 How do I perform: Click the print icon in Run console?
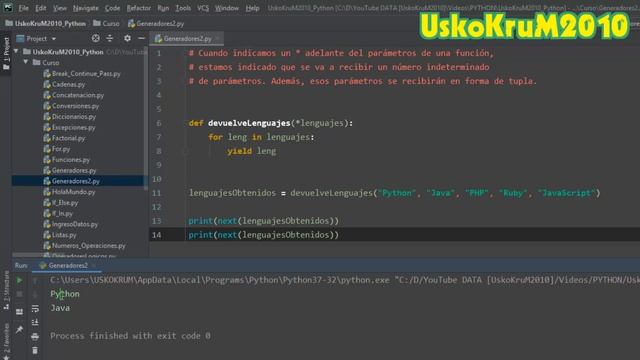(35, 337)
